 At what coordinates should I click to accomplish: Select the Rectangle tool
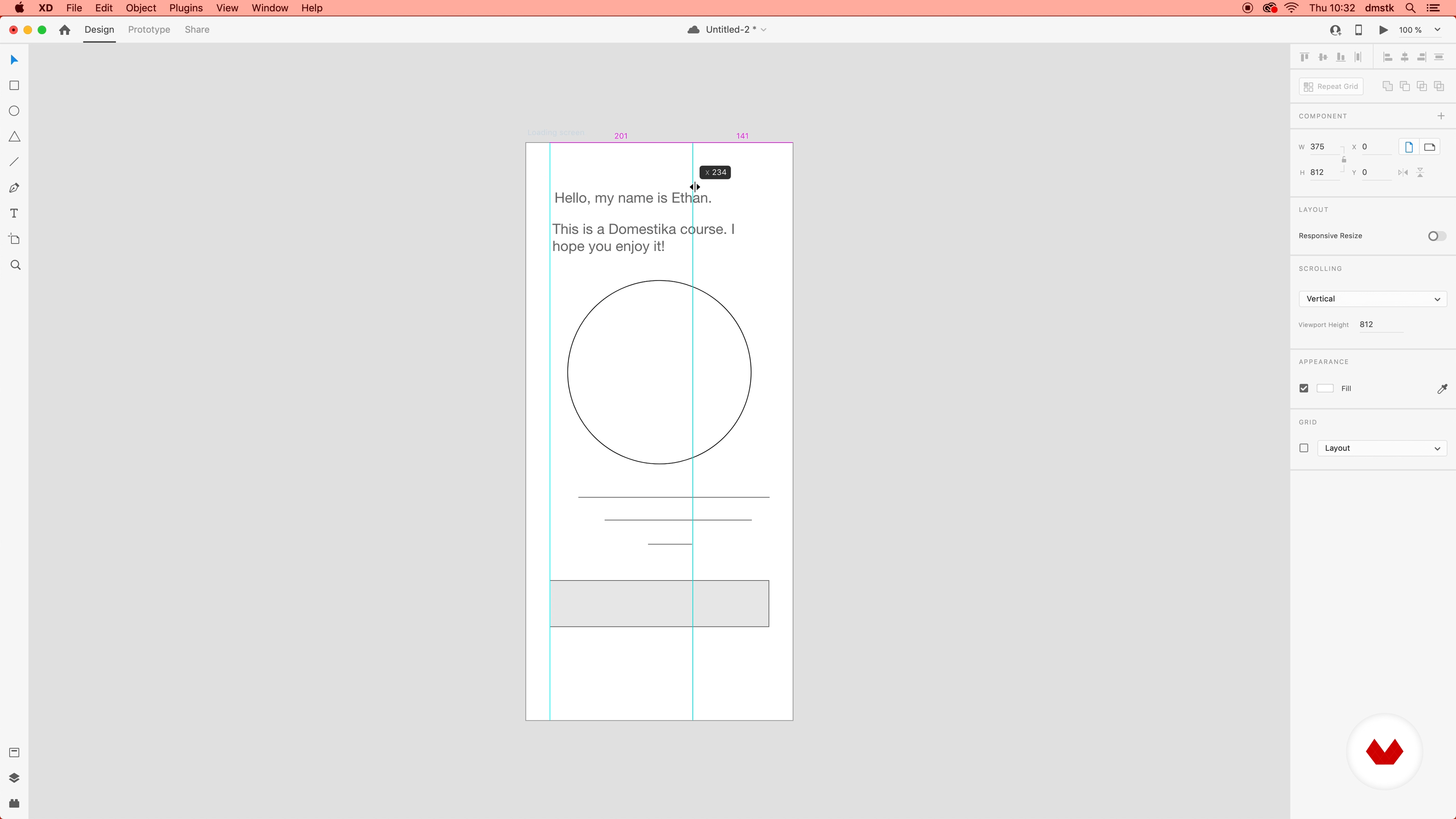click(x=15, y=85)
